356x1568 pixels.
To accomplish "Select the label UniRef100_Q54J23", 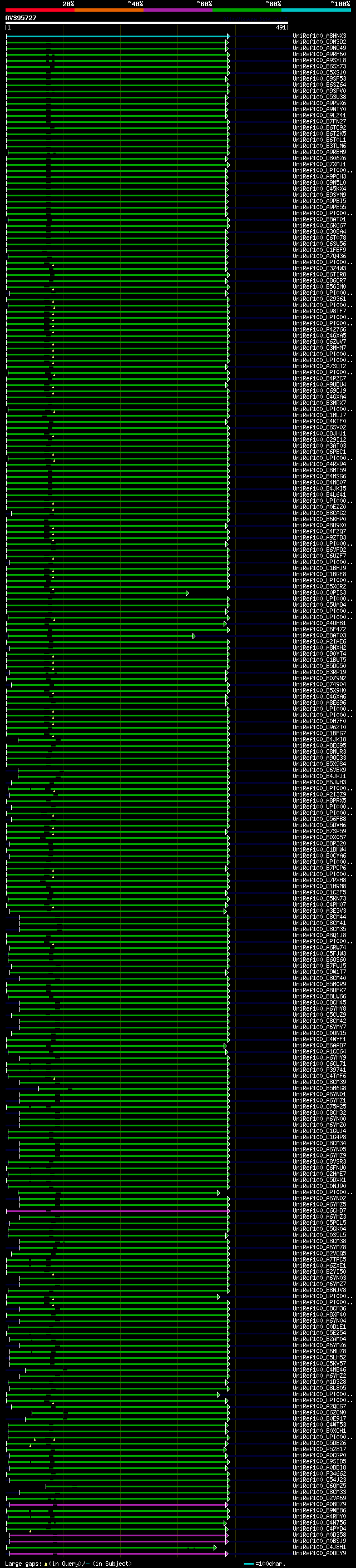I will [319, 1480].
